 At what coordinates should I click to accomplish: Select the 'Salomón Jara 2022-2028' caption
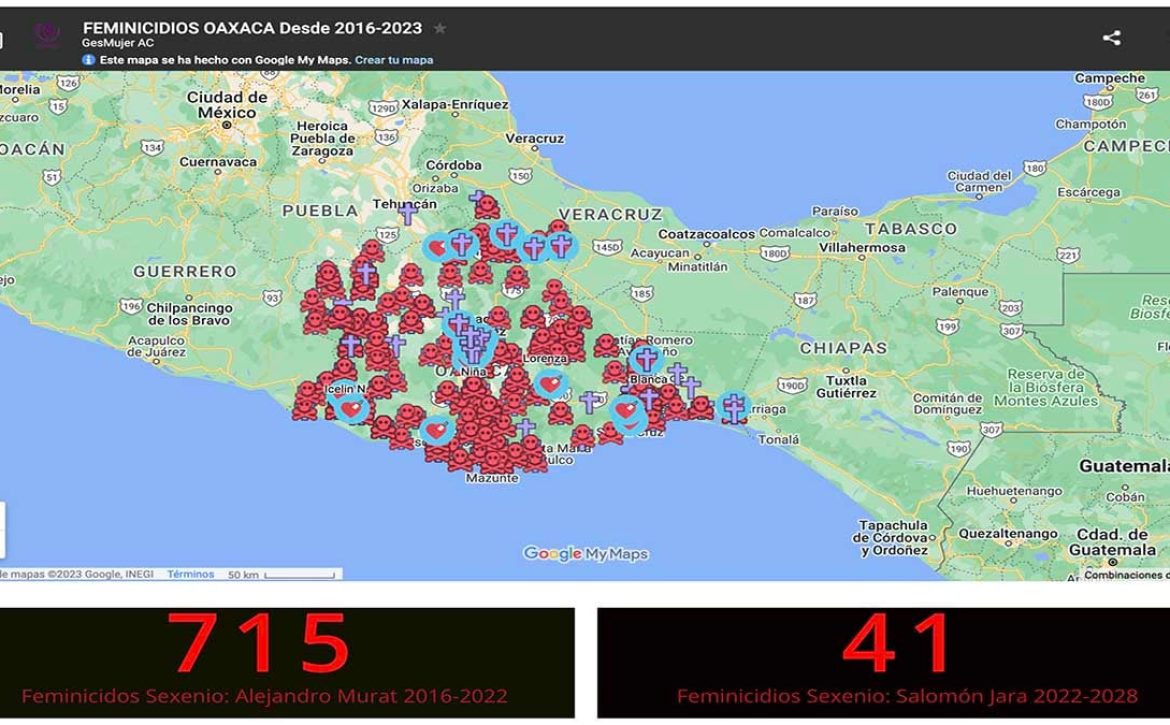pyautogui.click(x=1016, y=696)
